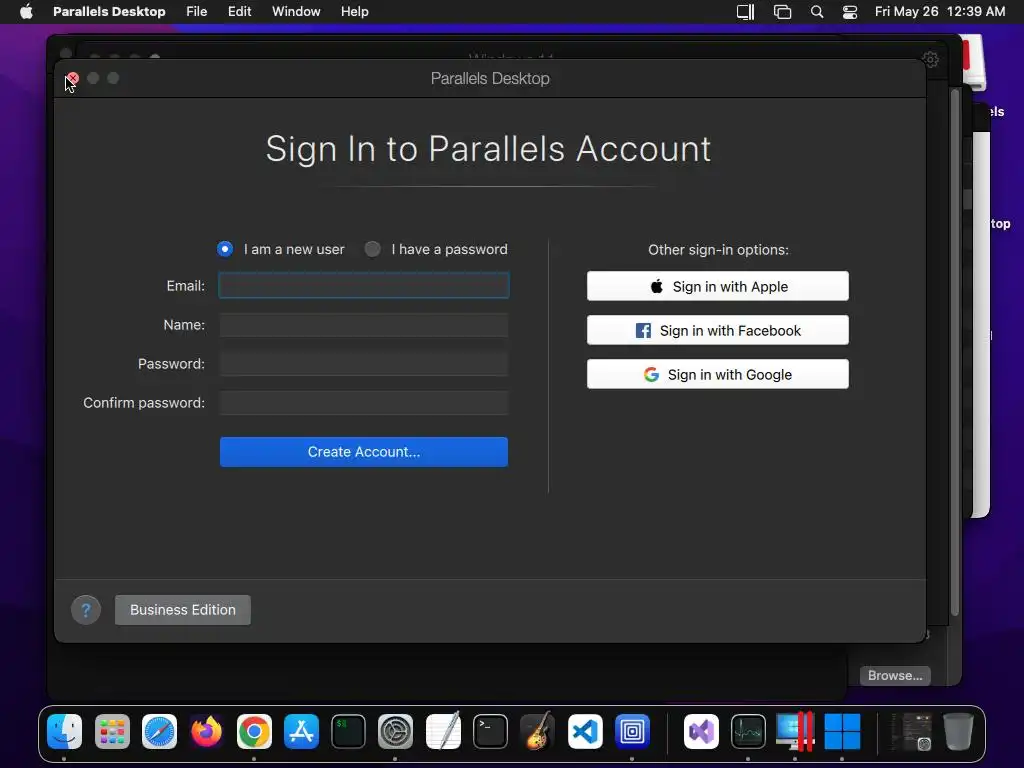Launch GarageBand from the dock
The height and width of the screenshot is (768, 1024).
(x=537, y=731)
